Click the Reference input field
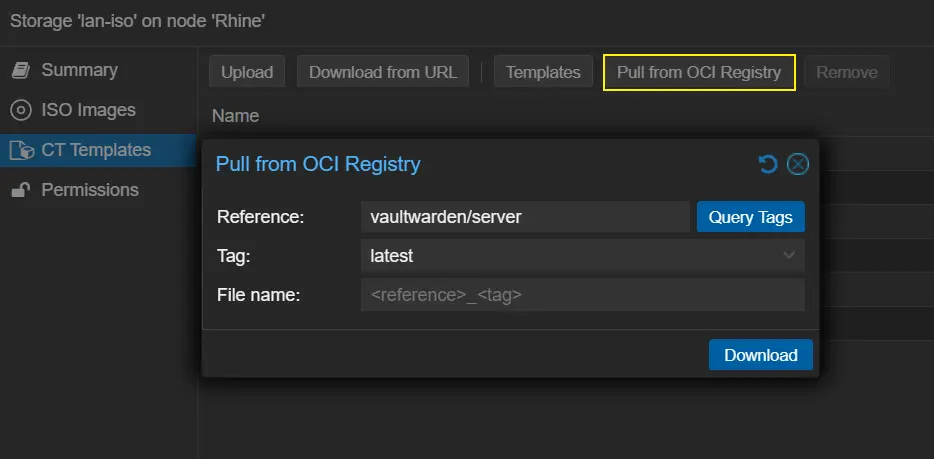 click(x=525, y=217)
